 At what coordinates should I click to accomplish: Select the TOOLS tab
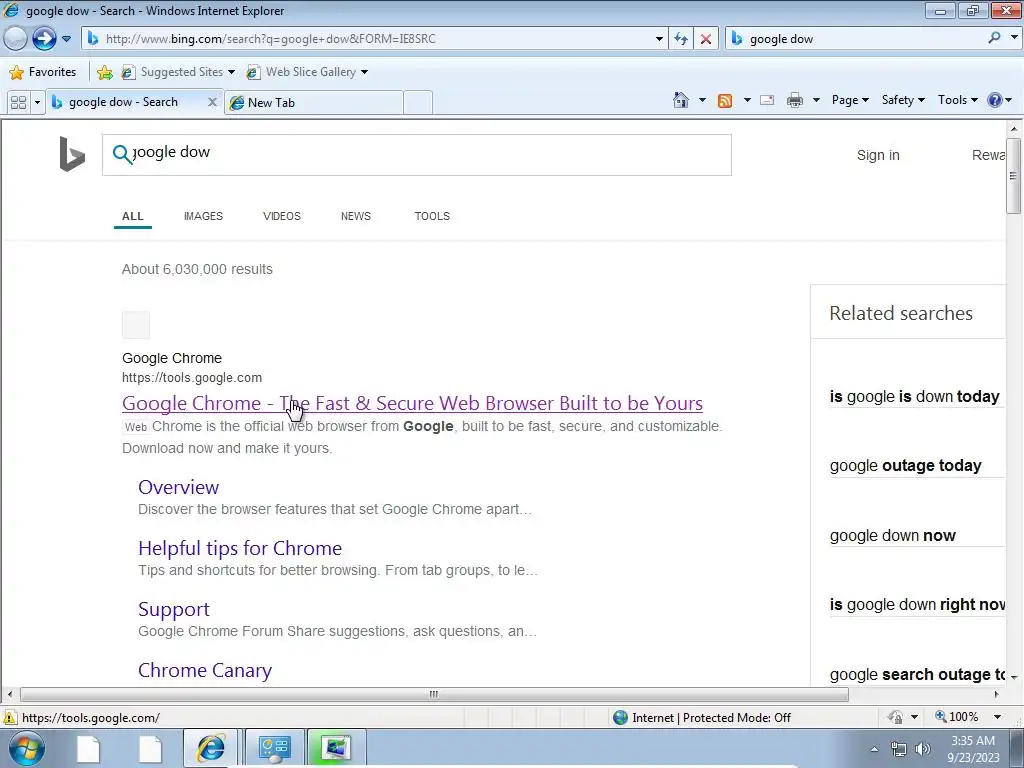coord(432,216)
